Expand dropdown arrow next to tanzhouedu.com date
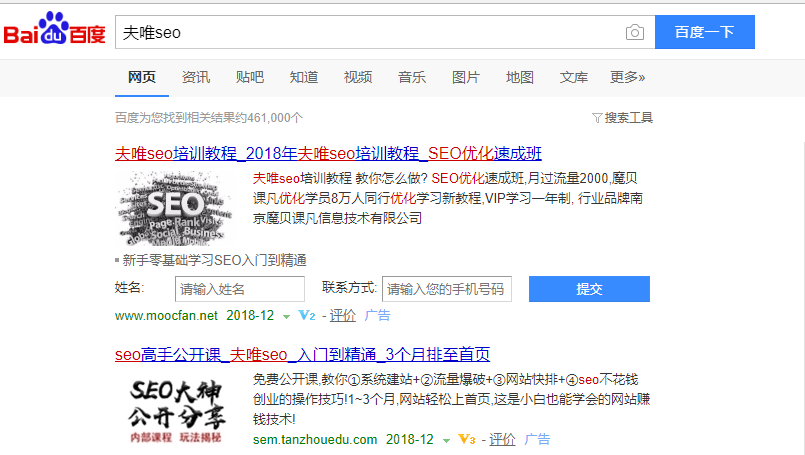The image size is (805, 455). click(446, 441)
